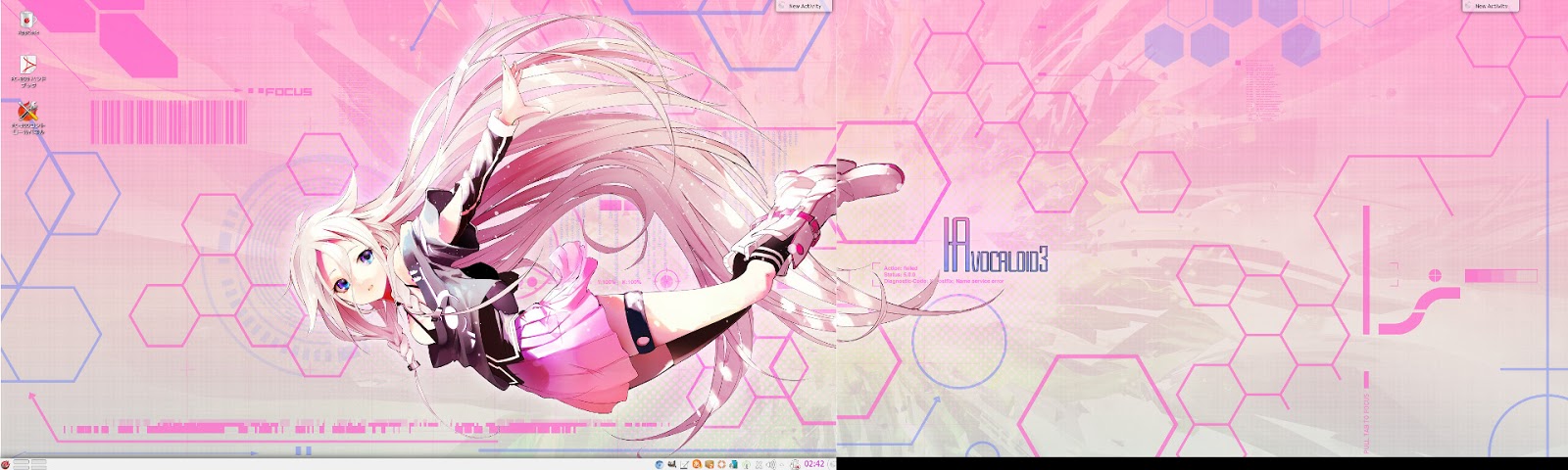The width and height of the screenshot is (1568, 470).
Task: Open the 02:42 clock in taskbar
Action: point(813,464)
